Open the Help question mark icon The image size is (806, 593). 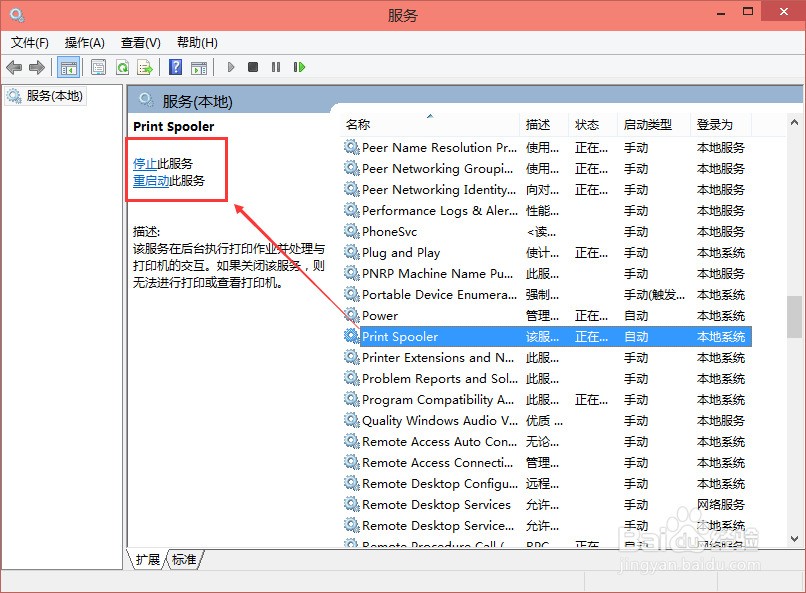point(175,67)
